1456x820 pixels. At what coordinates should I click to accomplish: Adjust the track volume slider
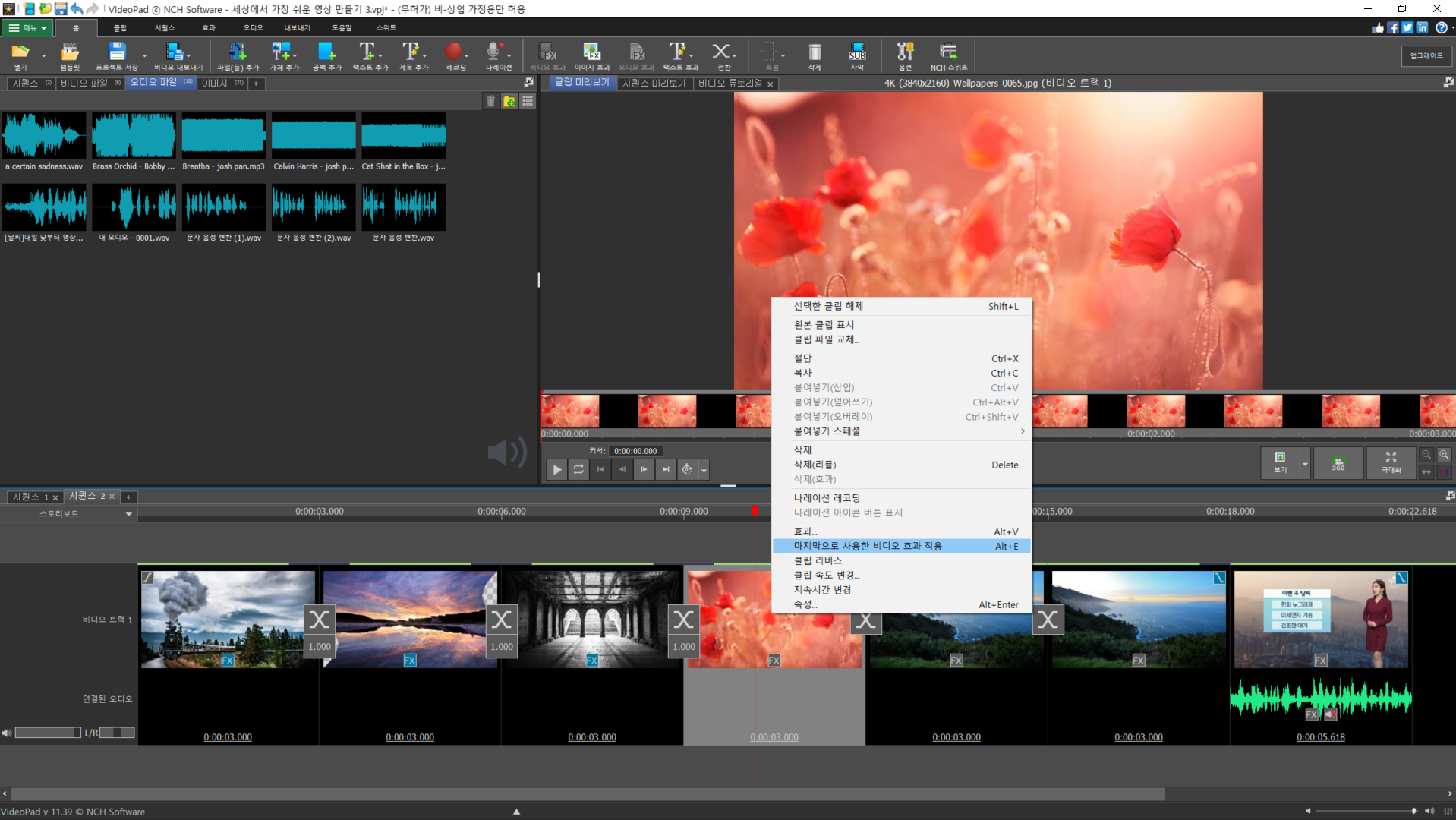[48, 733]
